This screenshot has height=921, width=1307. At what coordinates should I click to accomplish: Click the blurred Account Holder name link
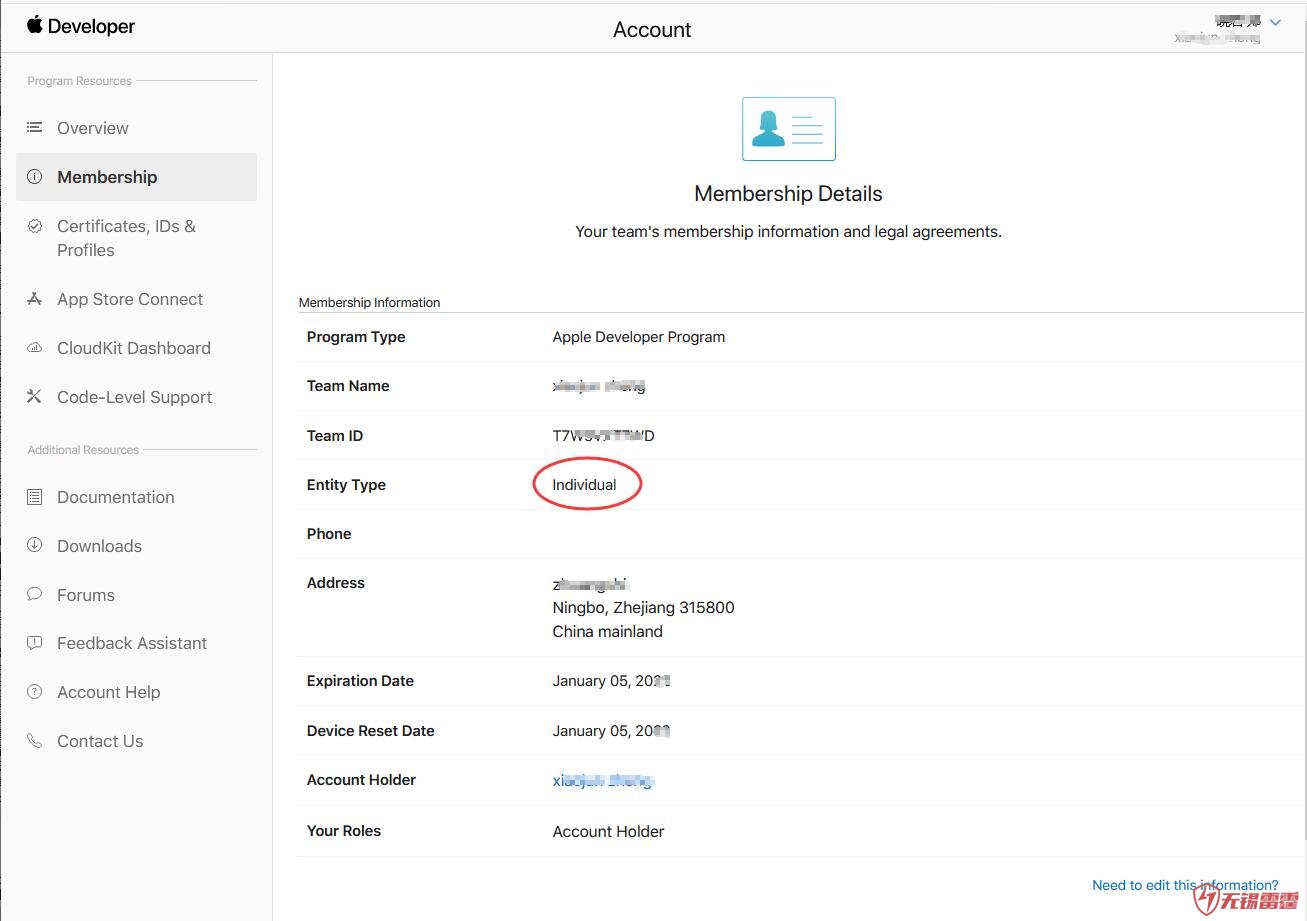pos(603,781)
